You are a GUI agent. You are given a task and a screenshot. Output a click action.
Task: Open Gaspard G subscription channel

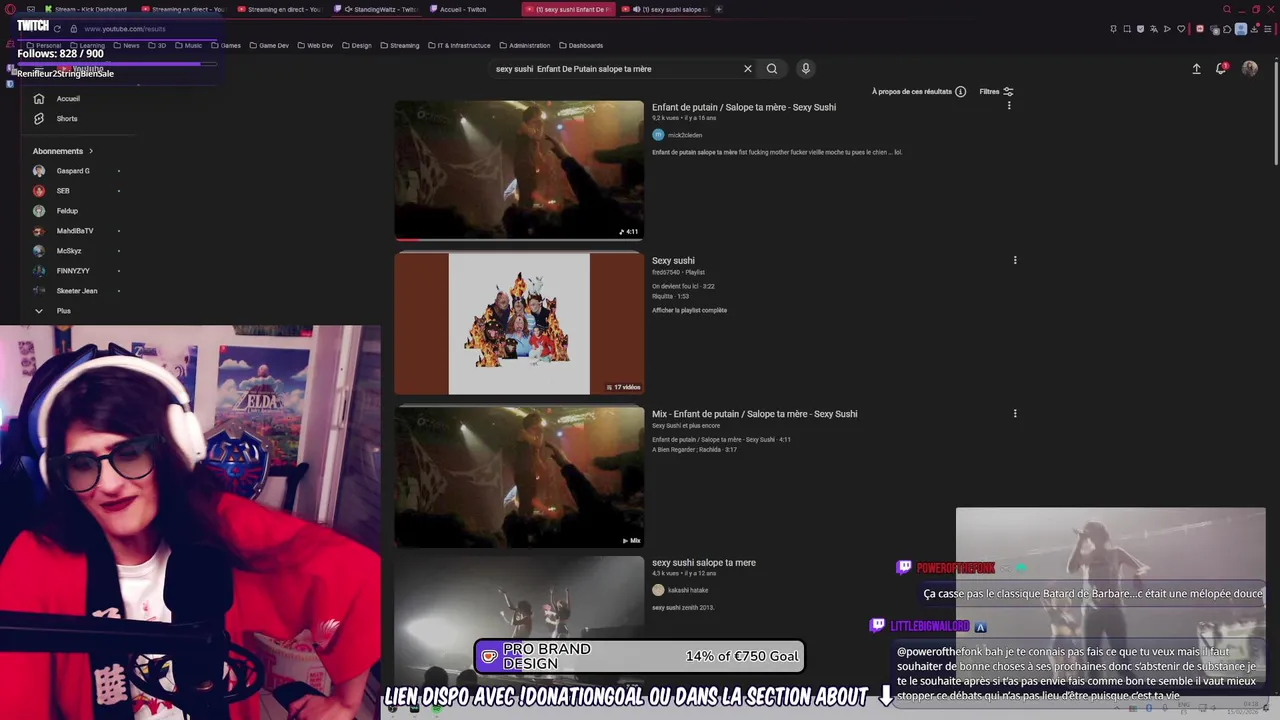[73, 171]
